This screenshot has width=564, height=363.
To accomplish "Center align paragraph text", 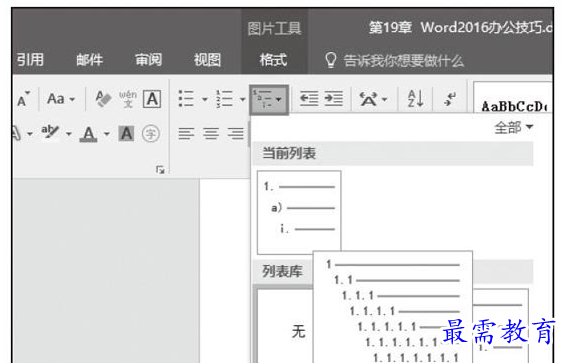I will pos(211,134).
